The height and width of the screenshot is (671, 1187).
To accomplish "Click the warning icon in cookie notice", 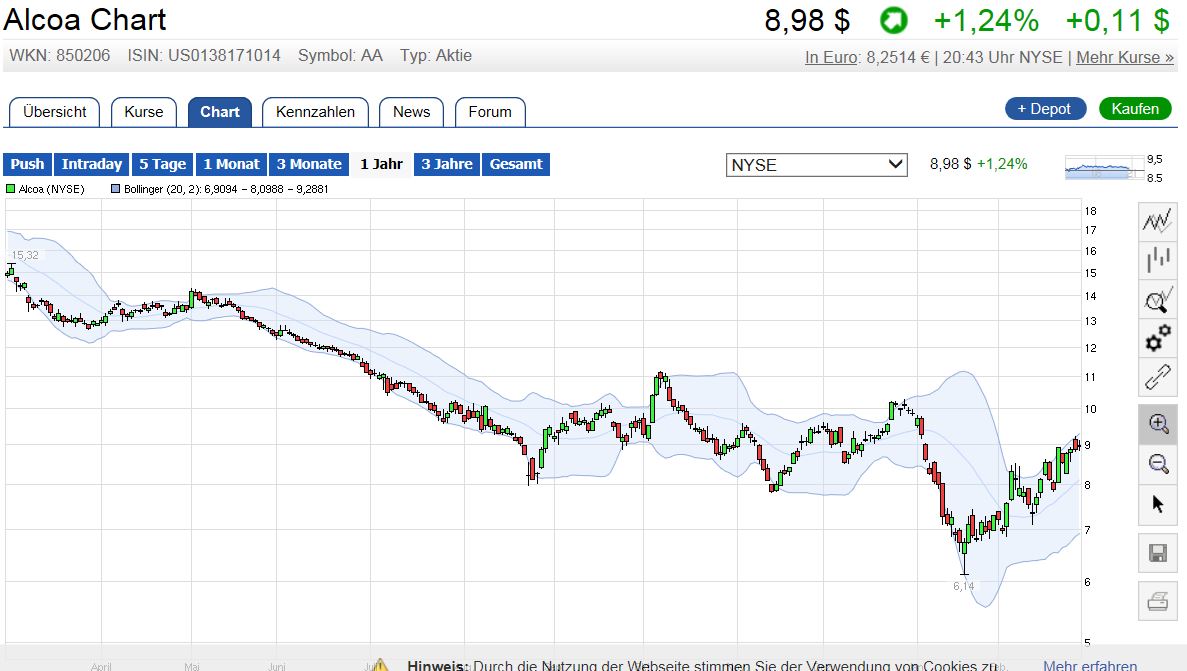I will coord(379,665).
